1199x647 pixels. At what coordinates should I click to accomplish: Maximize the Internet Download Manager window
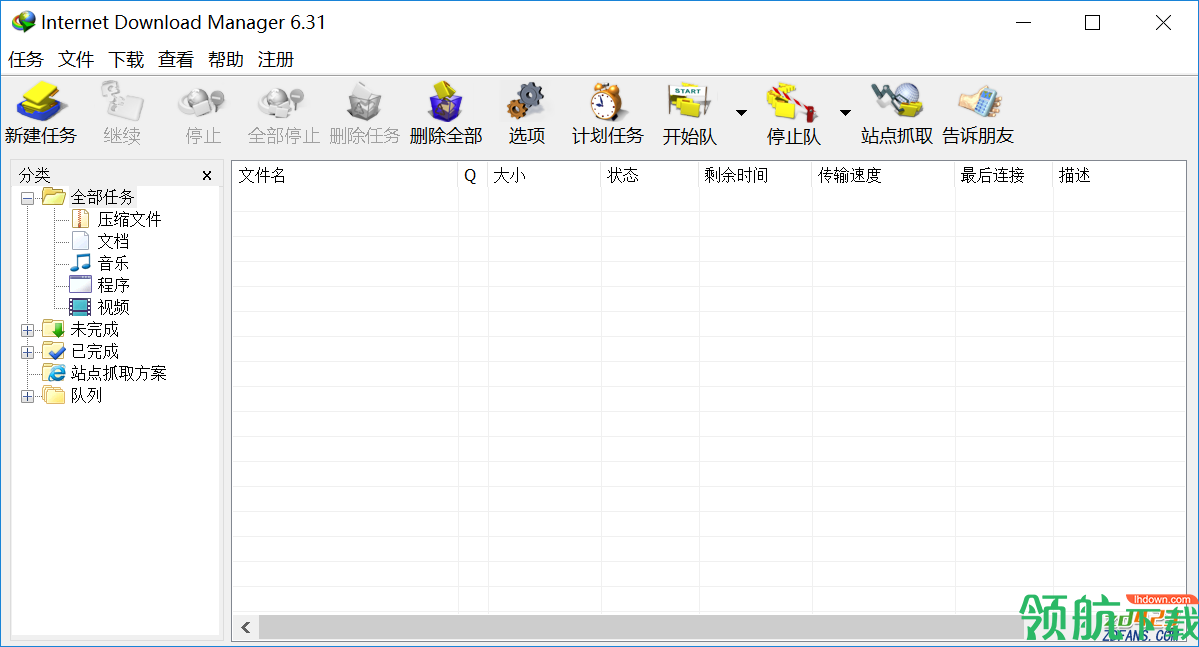pos(1093,23)
